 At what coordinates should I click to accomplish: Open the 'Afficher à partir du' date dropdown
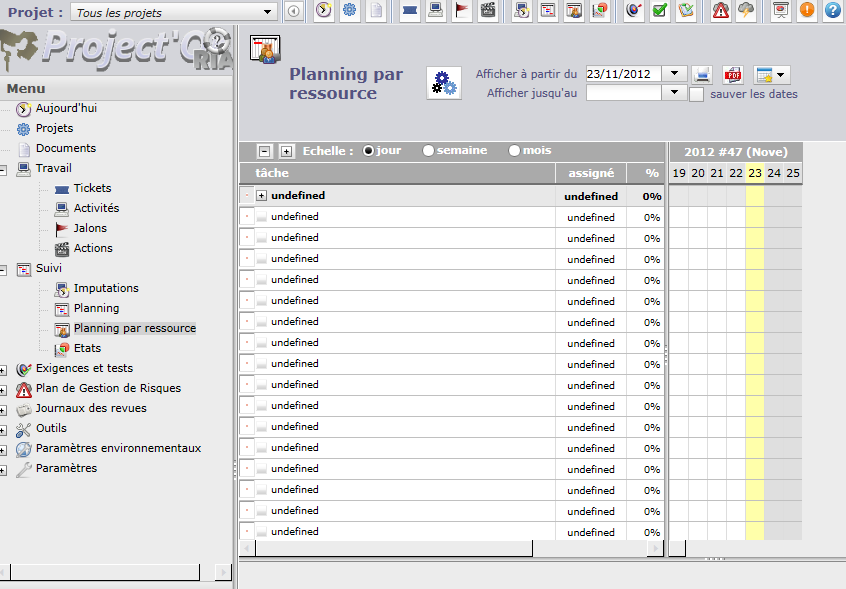click(674, 74)
